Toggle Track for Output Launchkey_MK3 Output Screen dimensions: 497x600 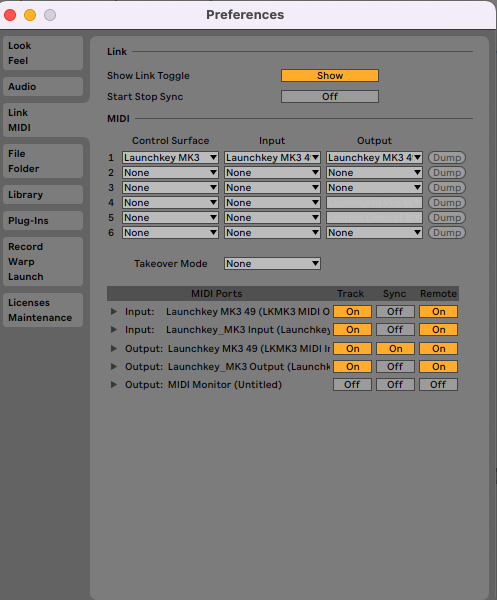[x=352, y=367]
